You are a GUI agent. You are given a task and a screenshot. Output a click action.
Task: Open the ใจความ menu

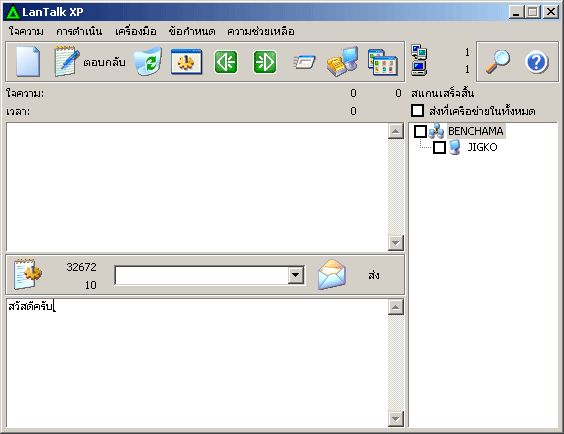click(26, 31)
